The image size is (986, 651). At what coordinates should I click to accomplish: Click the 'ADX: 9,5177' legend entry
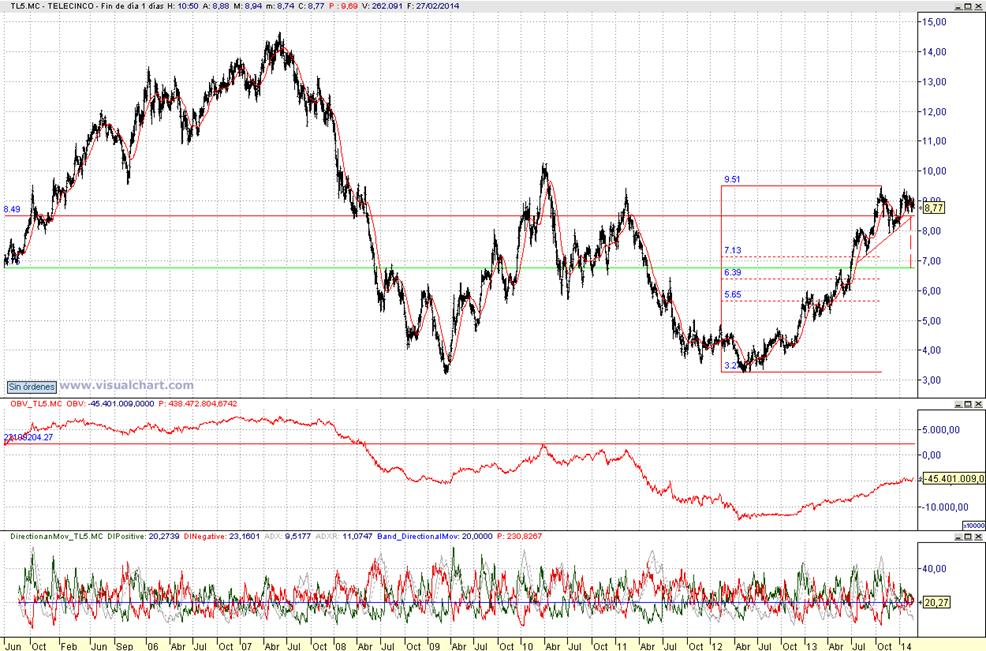click(287, 537)
